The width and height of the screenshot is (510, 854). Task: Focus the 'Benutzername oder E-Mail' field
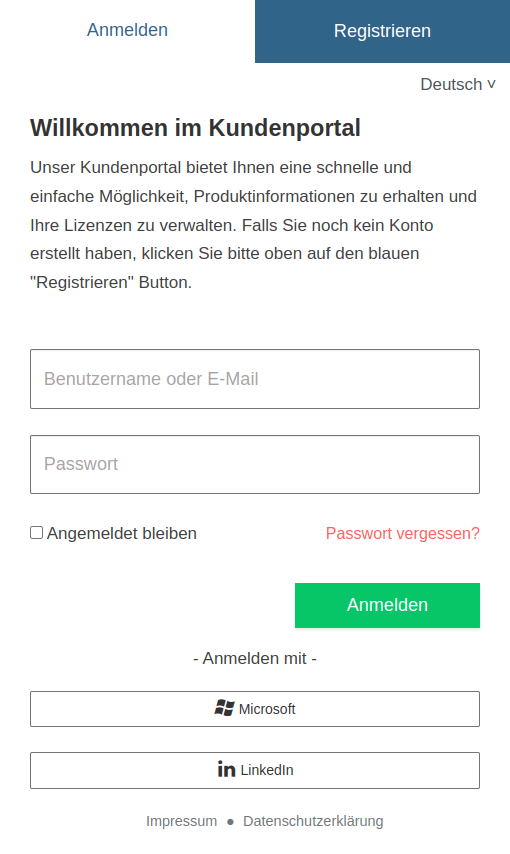[255, 379]
